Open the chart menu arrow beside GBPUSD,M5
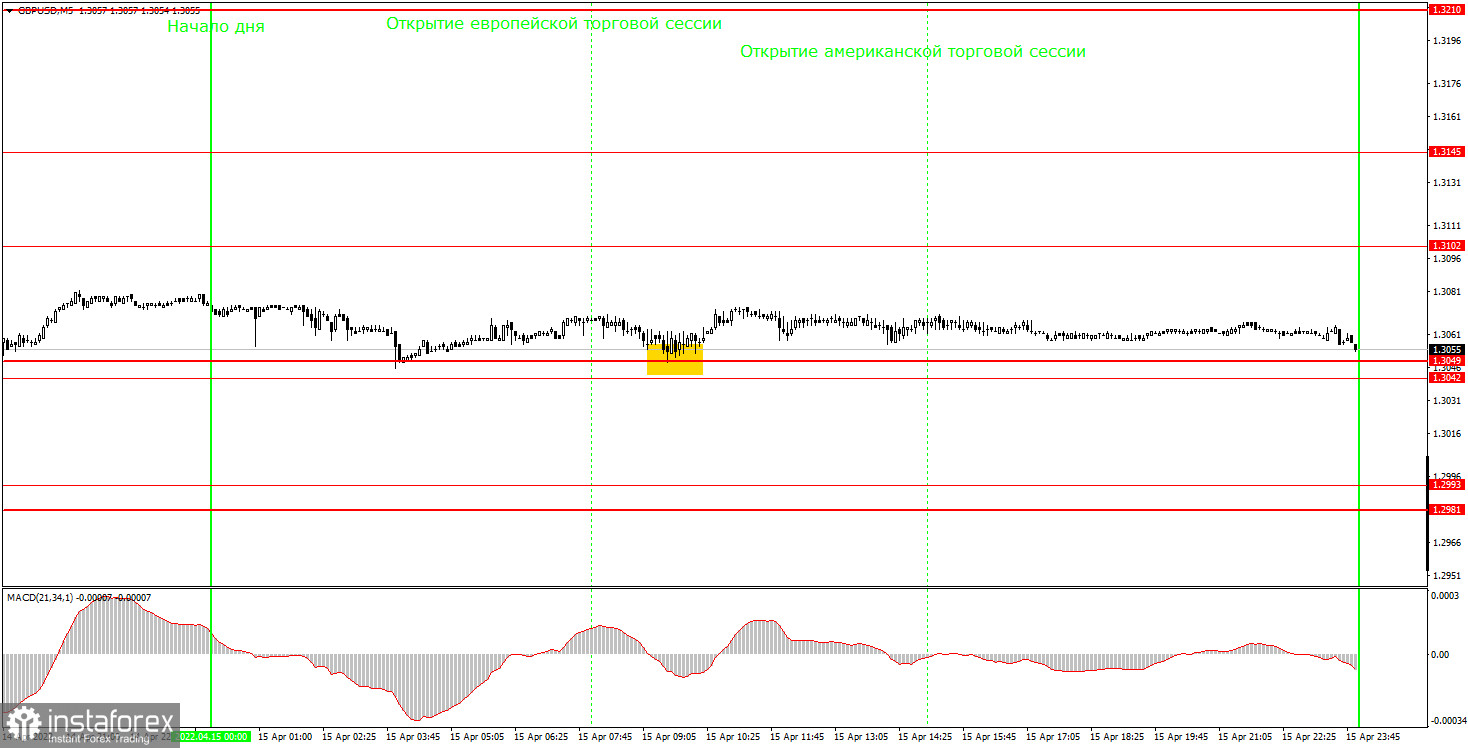This screenshot has height=748, width=1468. (x=9, y=9)
